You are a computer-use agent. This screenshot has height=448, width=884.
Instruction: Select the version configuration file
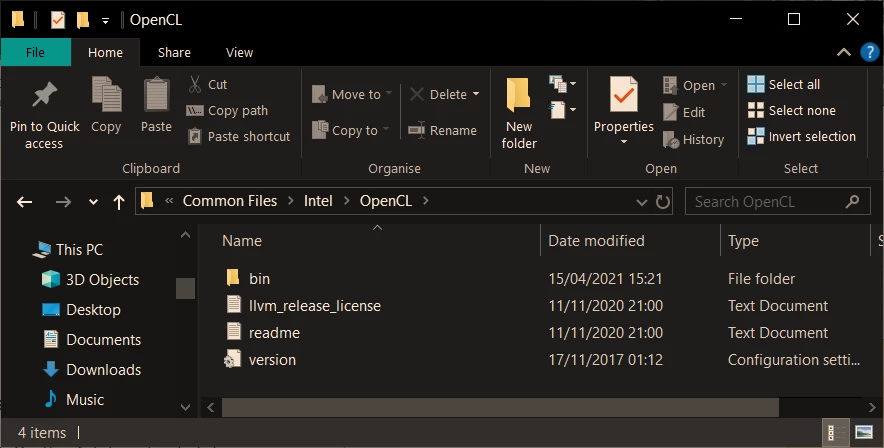coord(272,360)
